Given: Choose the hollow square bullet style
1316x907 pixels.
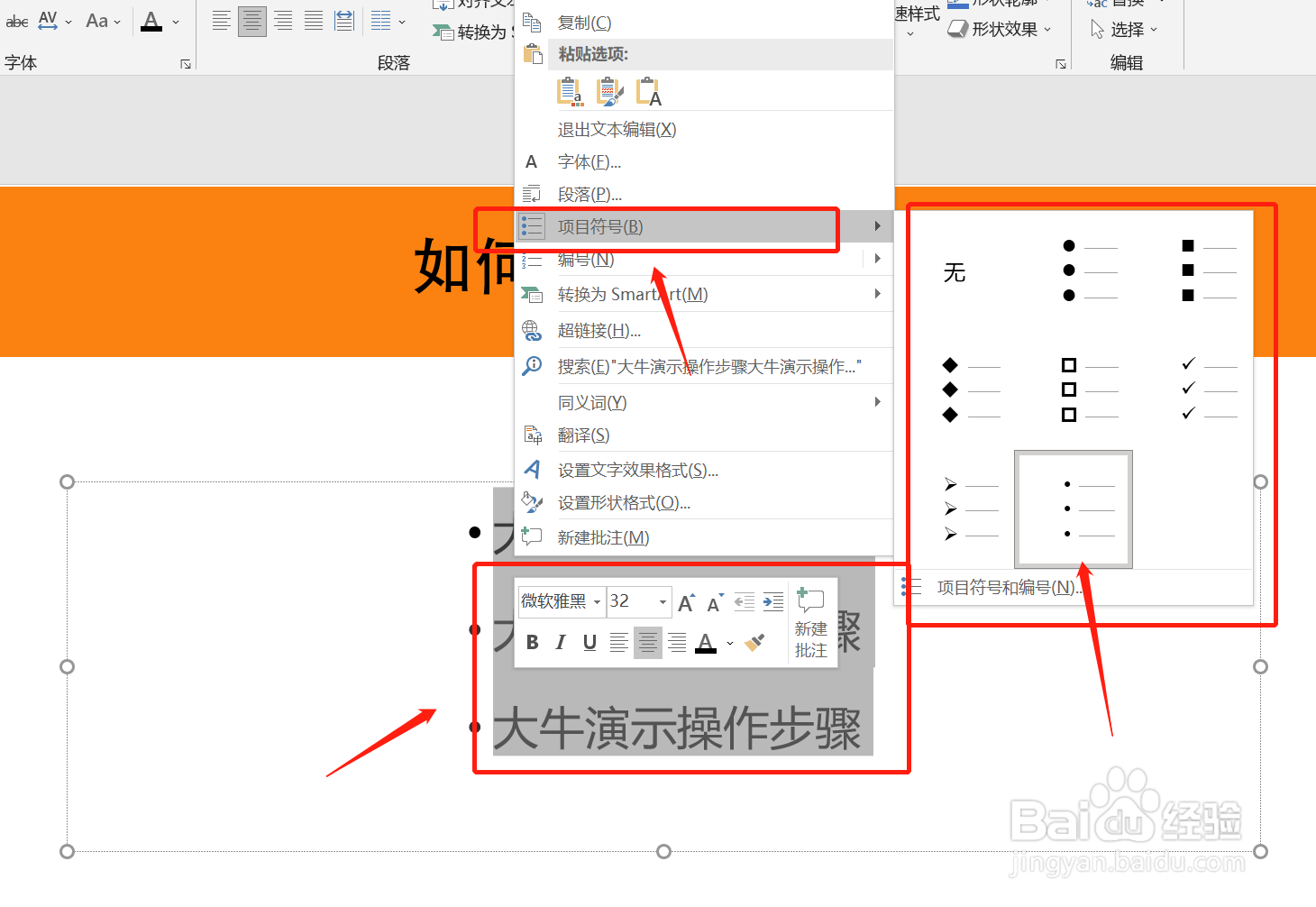Looking at the screenshot, I should [1074, 390].
